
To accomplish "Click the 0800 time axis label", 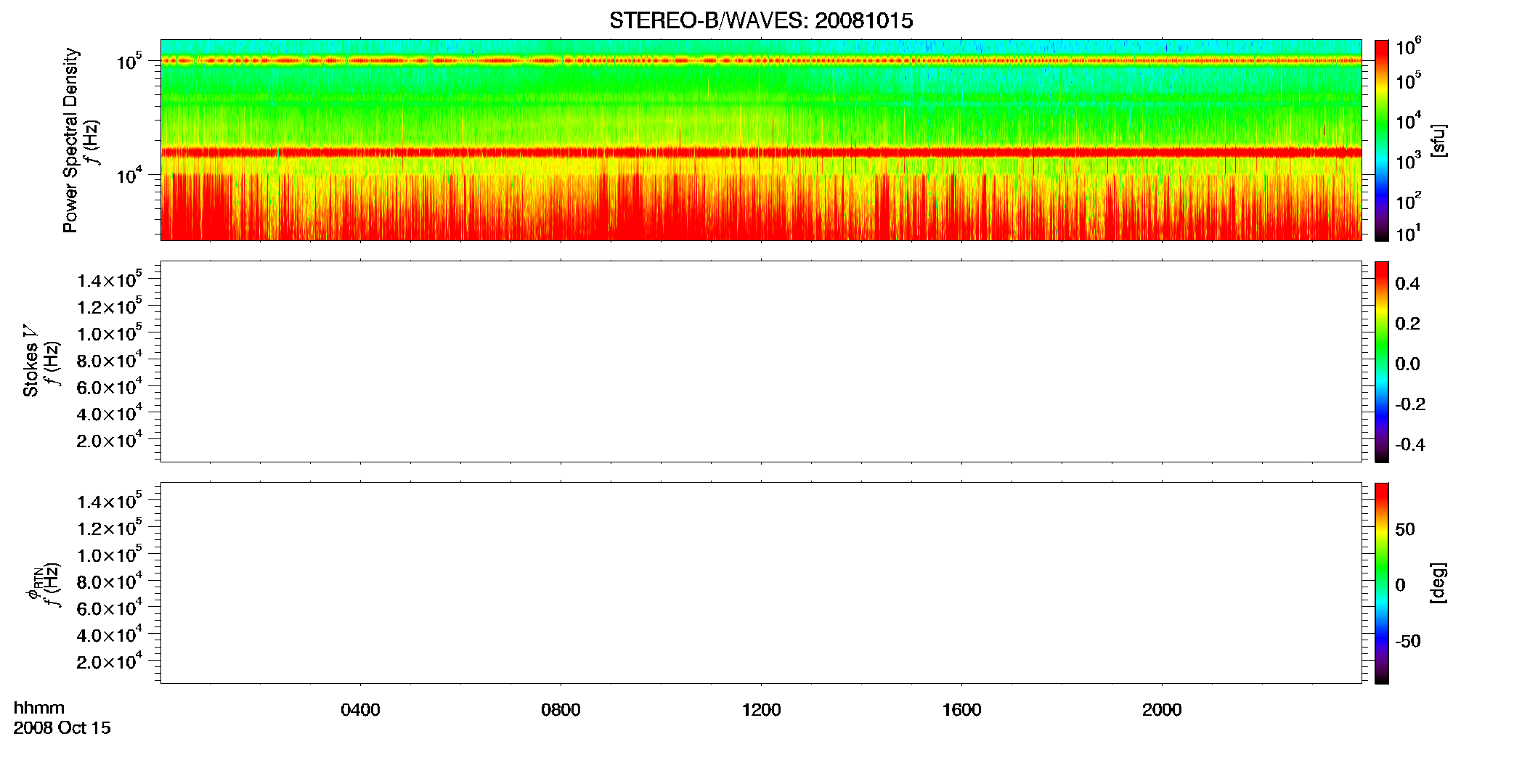I will (x=561, y=710).
